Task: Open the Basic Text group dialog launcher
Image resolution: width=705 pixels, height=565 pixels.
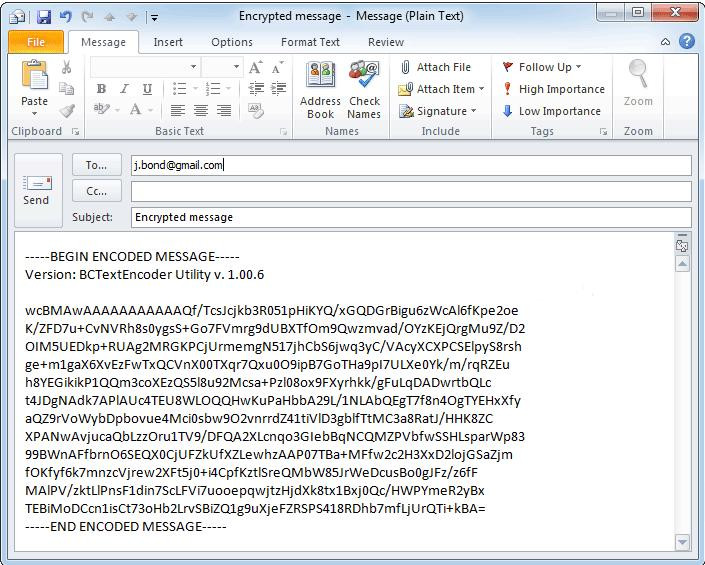Action: tap(283, 131)
